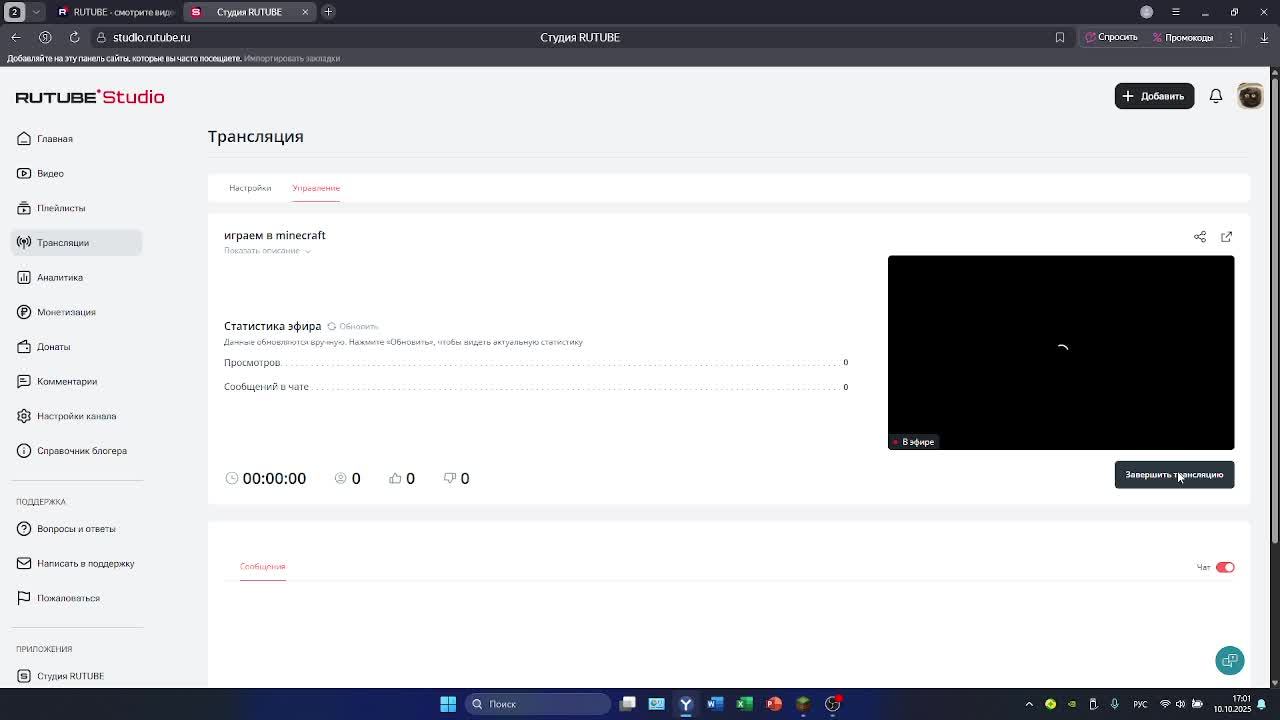Click the share icon above the player
This screenshot has width=1280, height=720.
click(x=1200, y=237)
